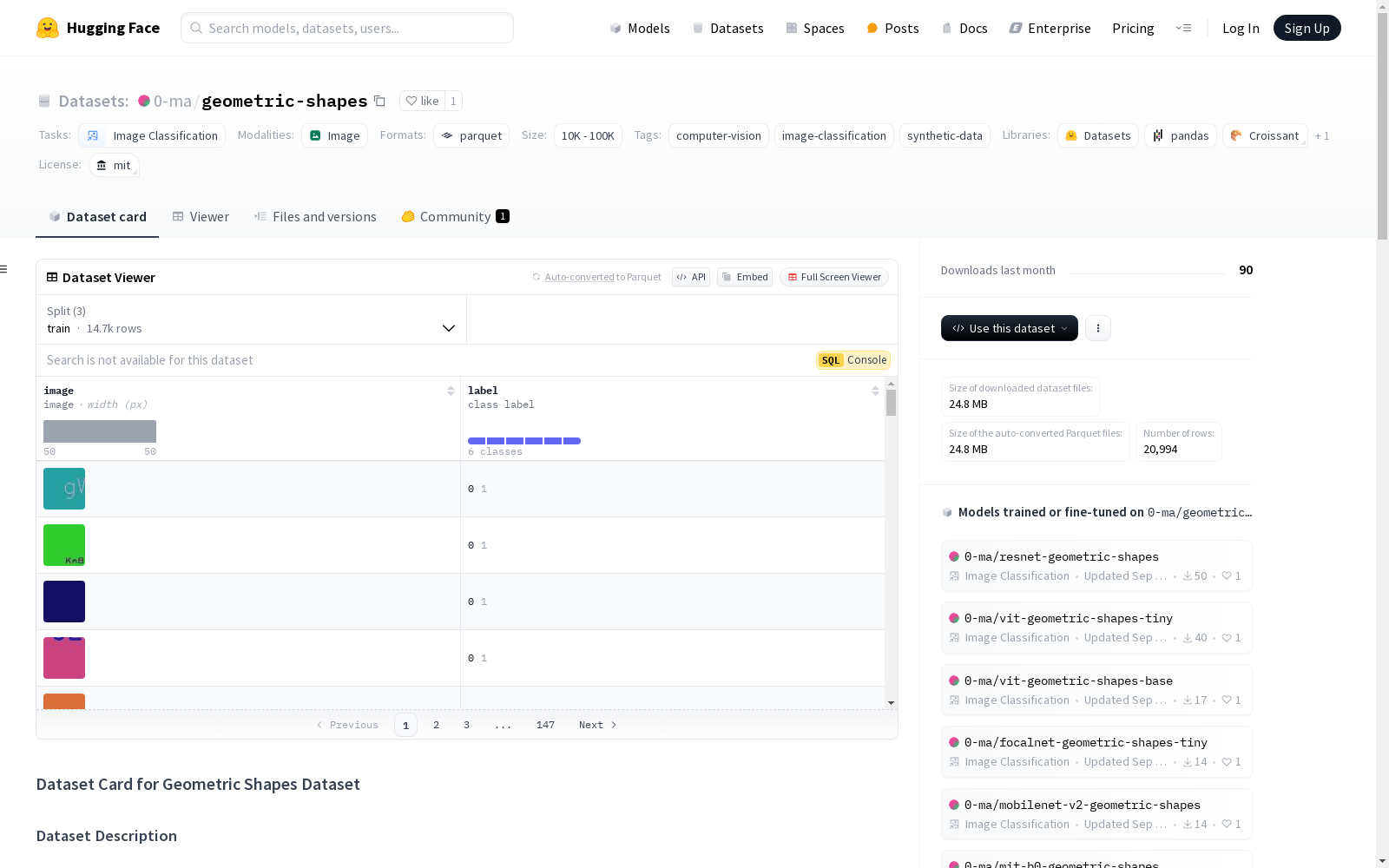The width and height of the screenshot is (1389, 868).
Task: Open the Community tab
Action: coord(455,217)
